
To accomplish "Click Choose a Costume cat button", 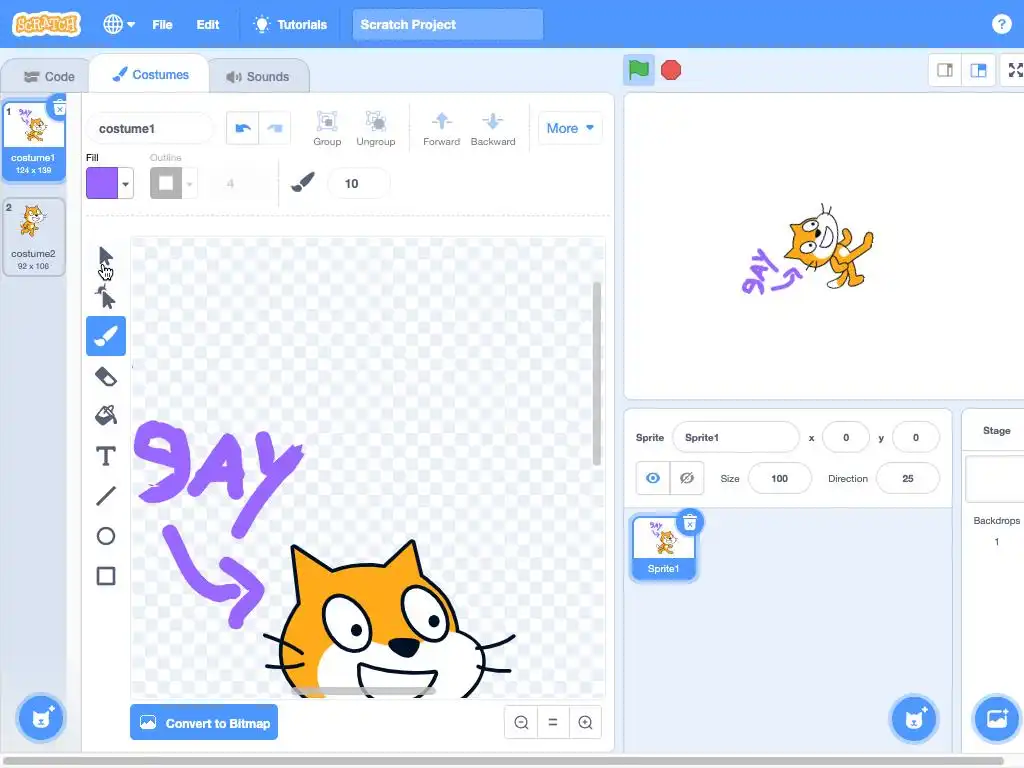I will tap(41, 719).
